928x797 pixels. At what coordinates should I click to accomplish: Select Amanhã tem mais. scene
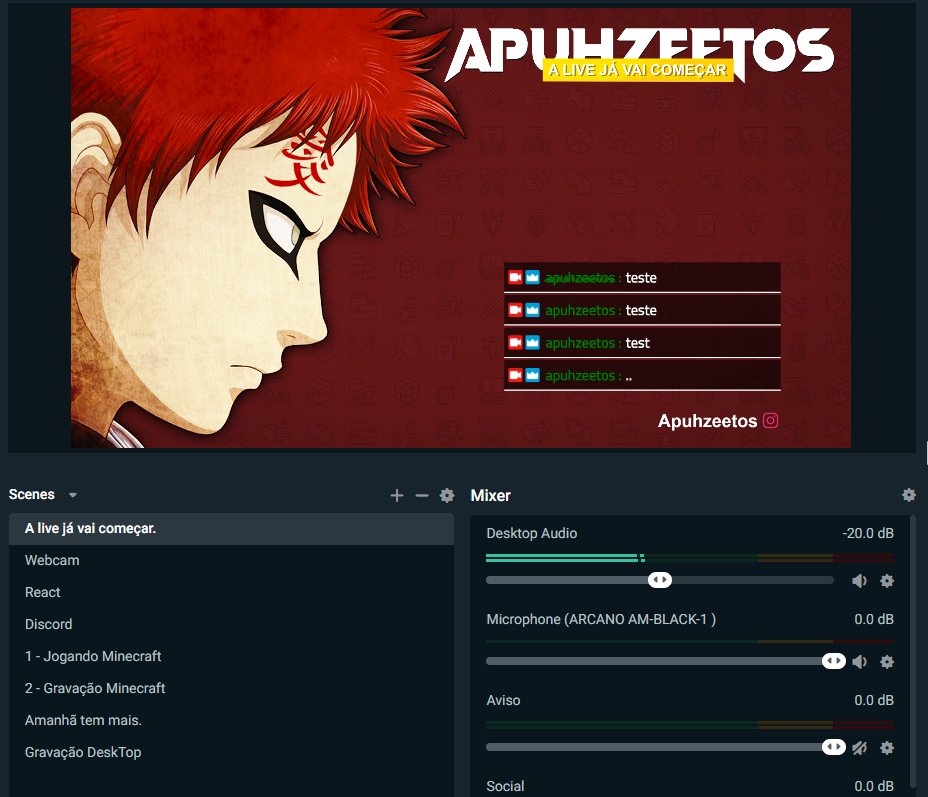point(231,720)
